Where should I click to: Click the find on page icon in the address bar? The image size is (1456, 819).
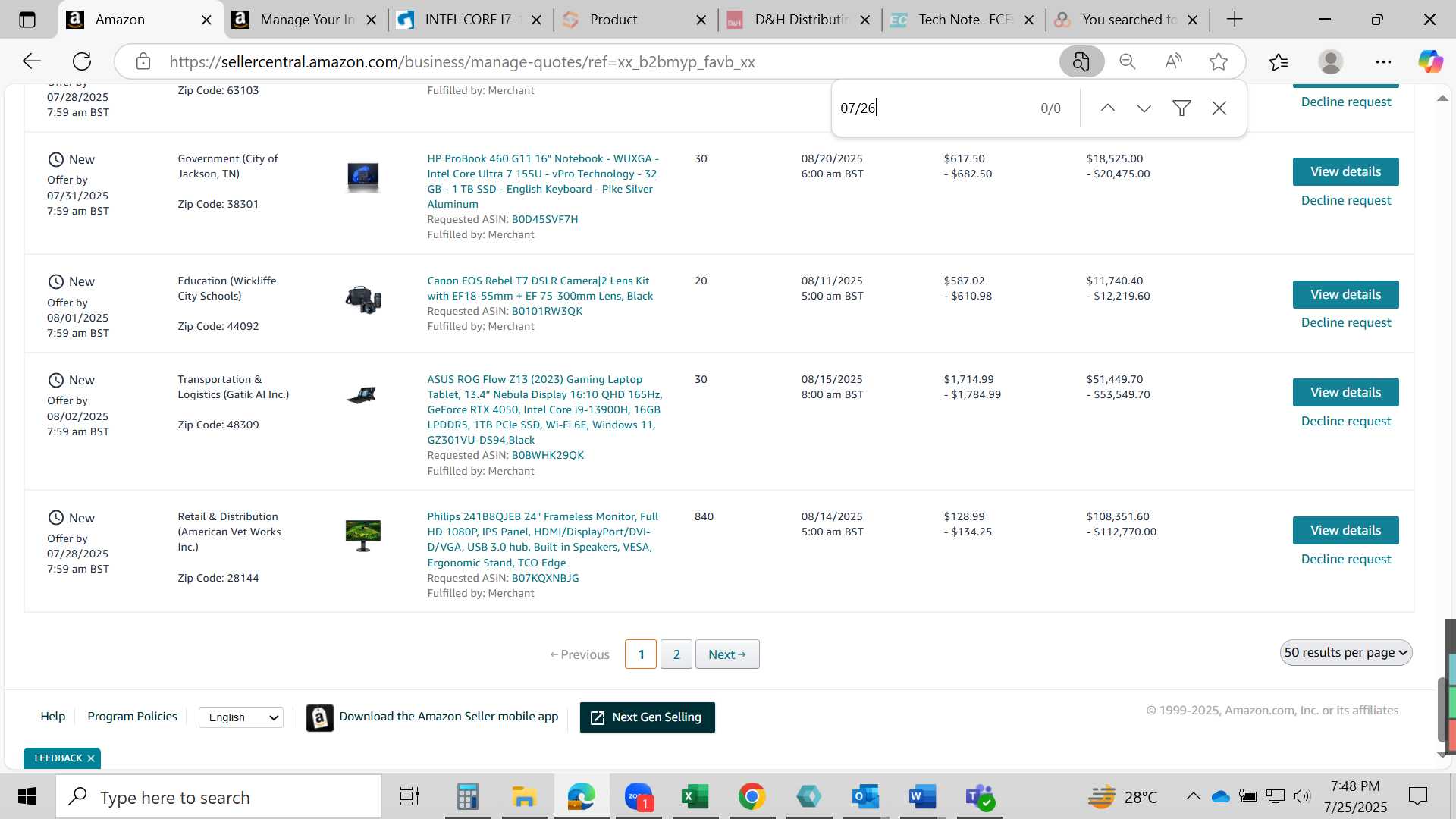1081,61
